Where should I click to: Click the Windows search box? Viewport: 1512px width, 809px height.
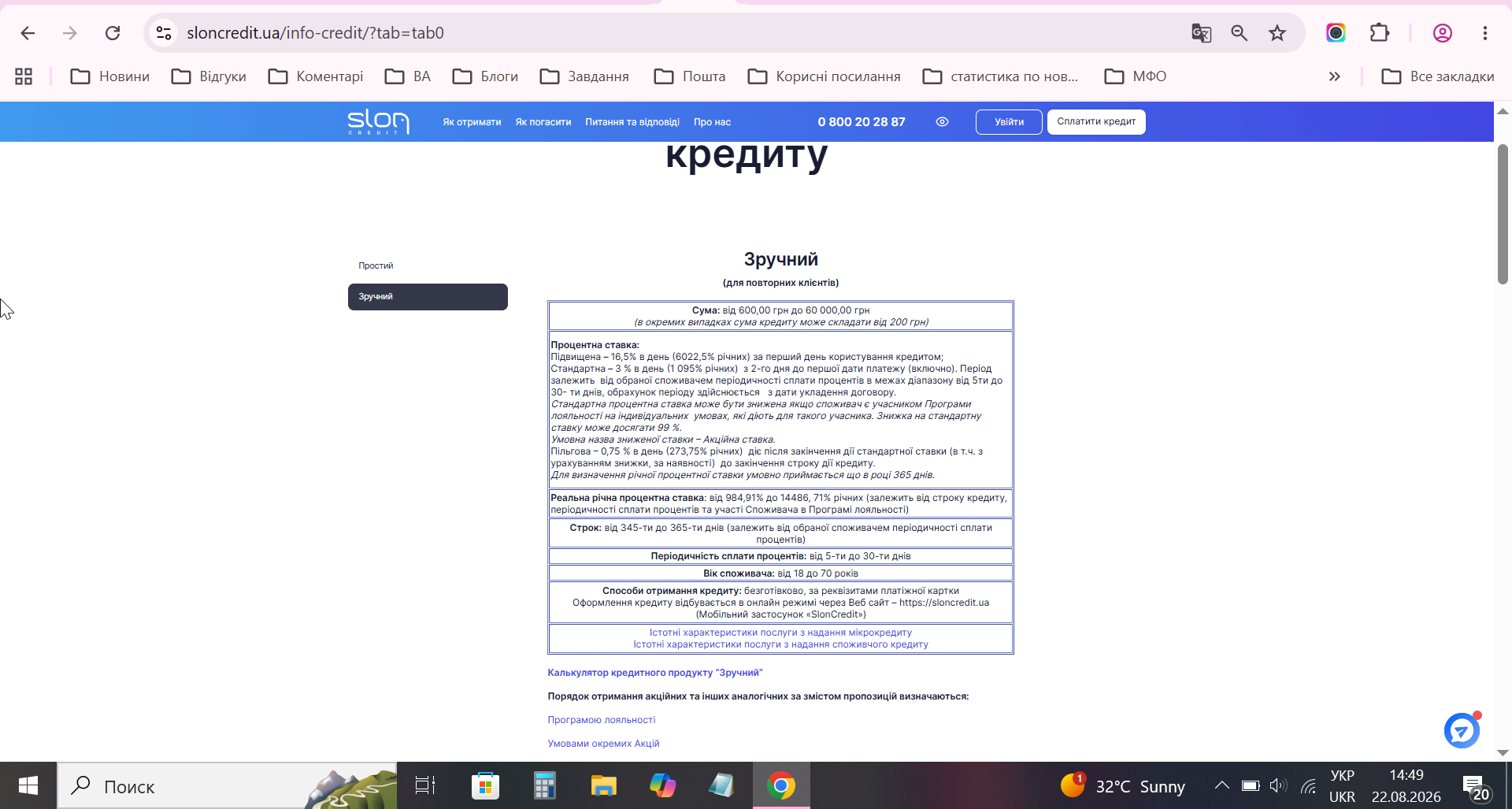pyautogui.click(x=227, y=785)
